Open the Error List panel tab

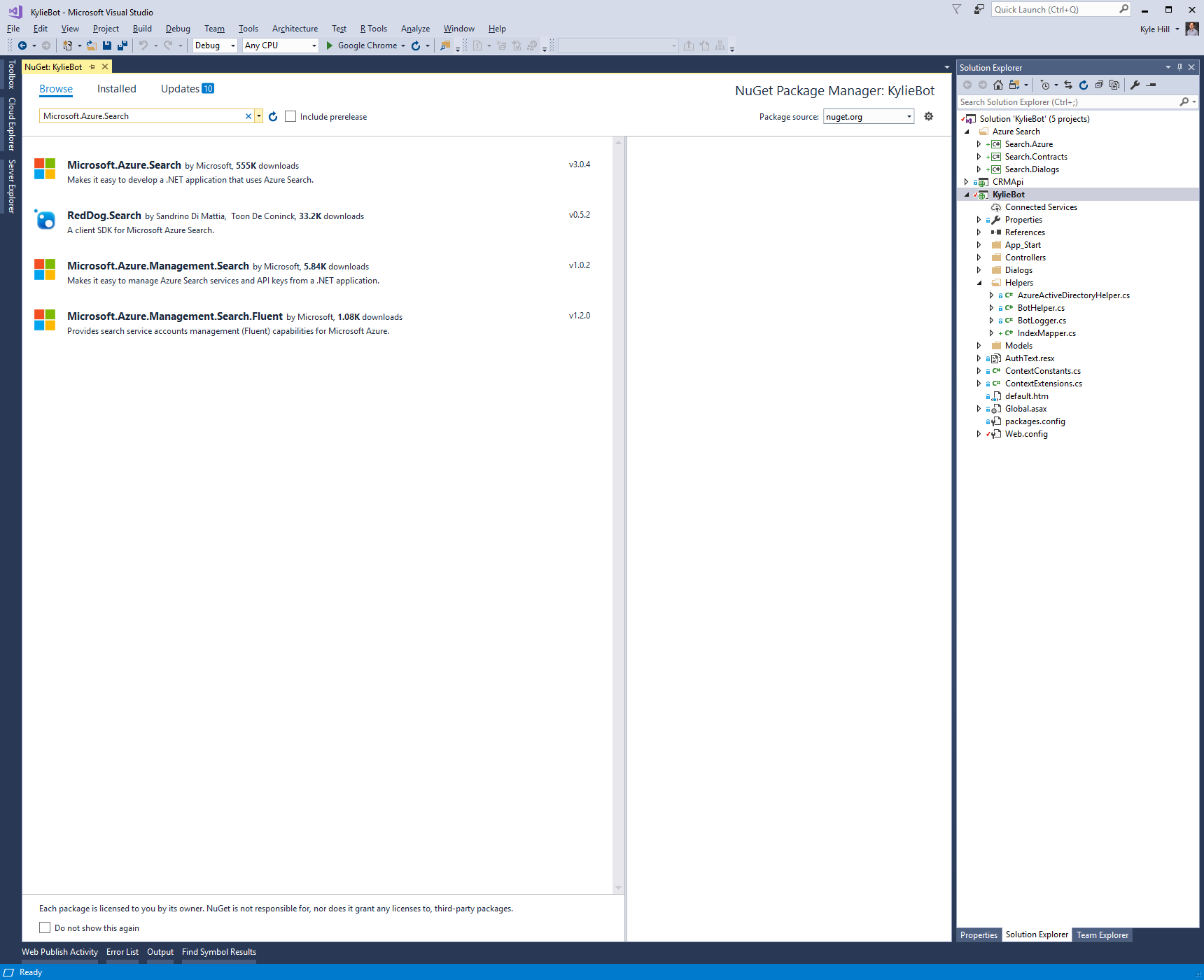tap(122, 952)
